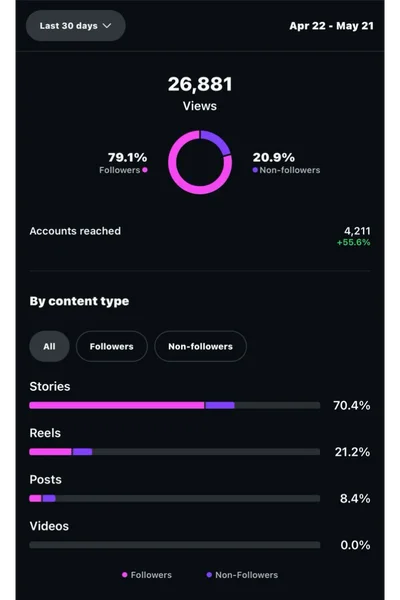Viewport: 400px width, 600px height.
Task: Click the Reels purple non-followers bar segment
Action: 82,452
